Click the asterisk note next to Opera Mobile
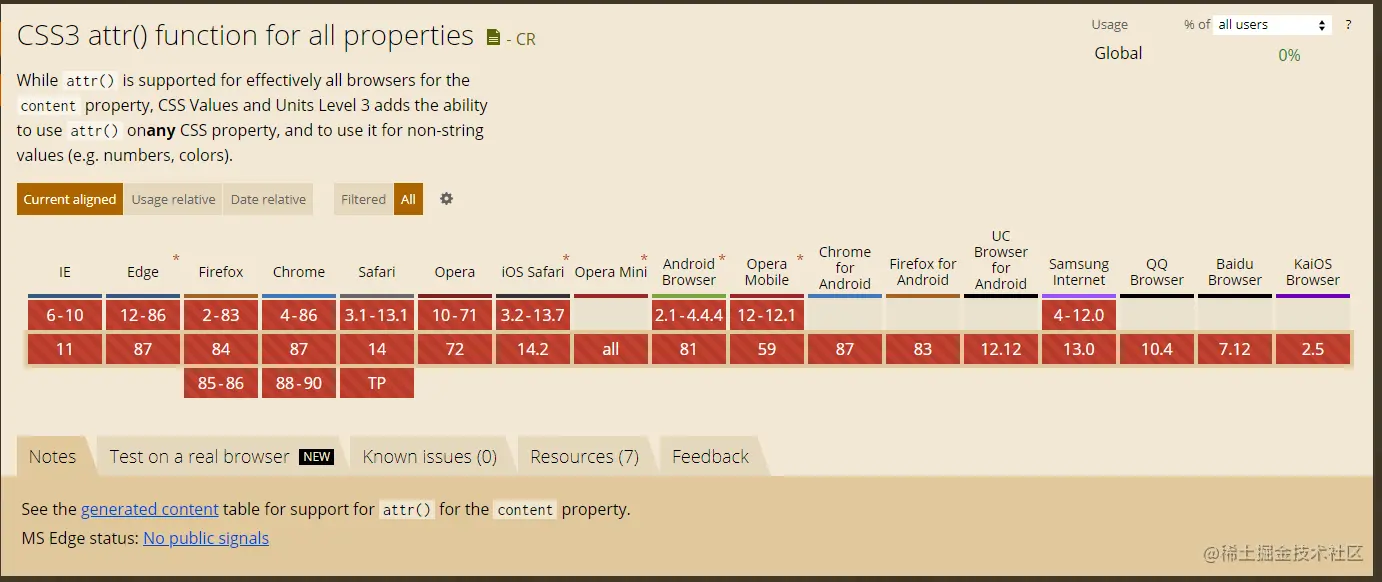1382x582 pixels. coord(800,259)
